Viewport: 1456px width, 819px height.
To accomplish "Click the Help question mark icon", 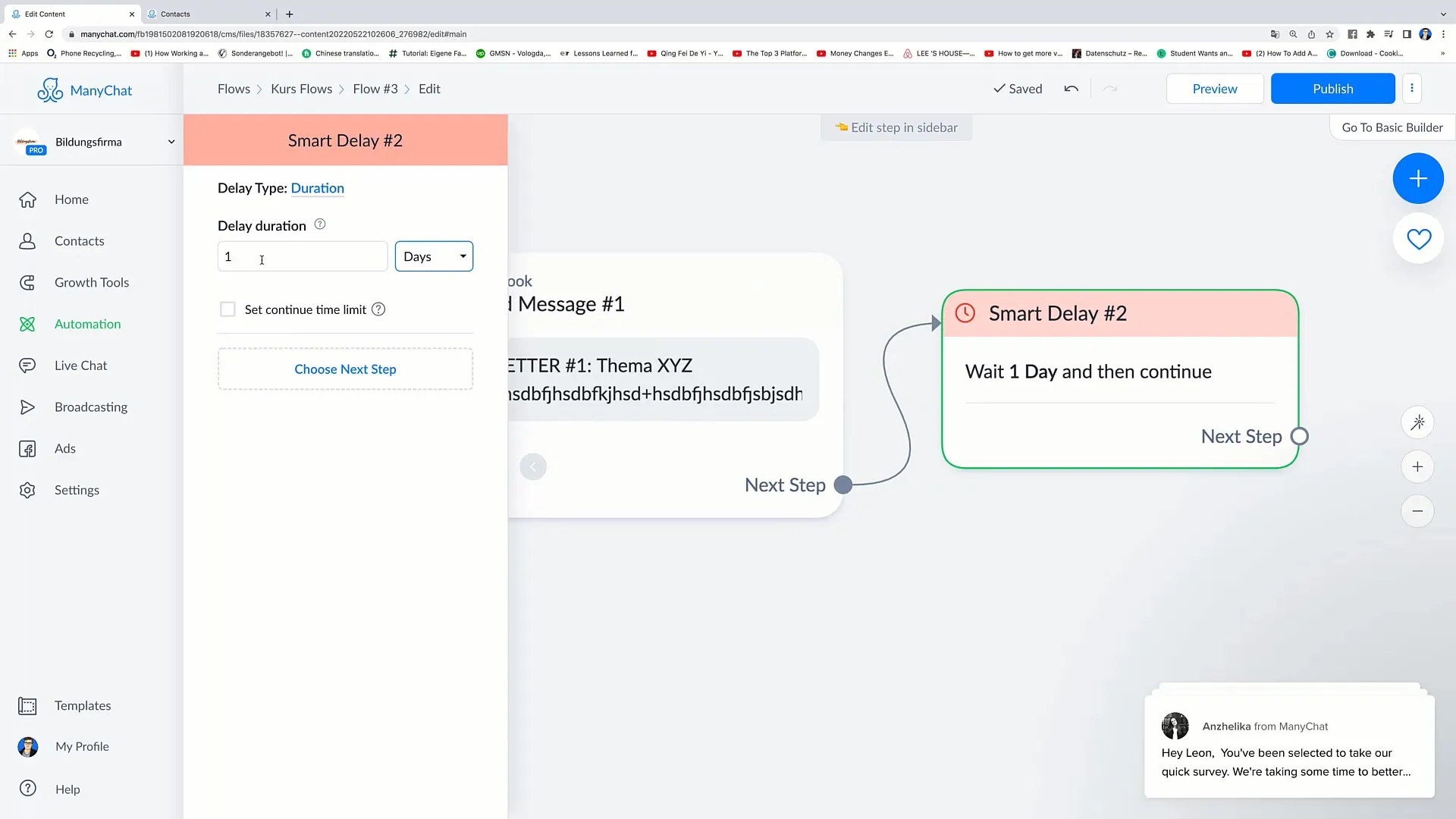I will (28, 789).
